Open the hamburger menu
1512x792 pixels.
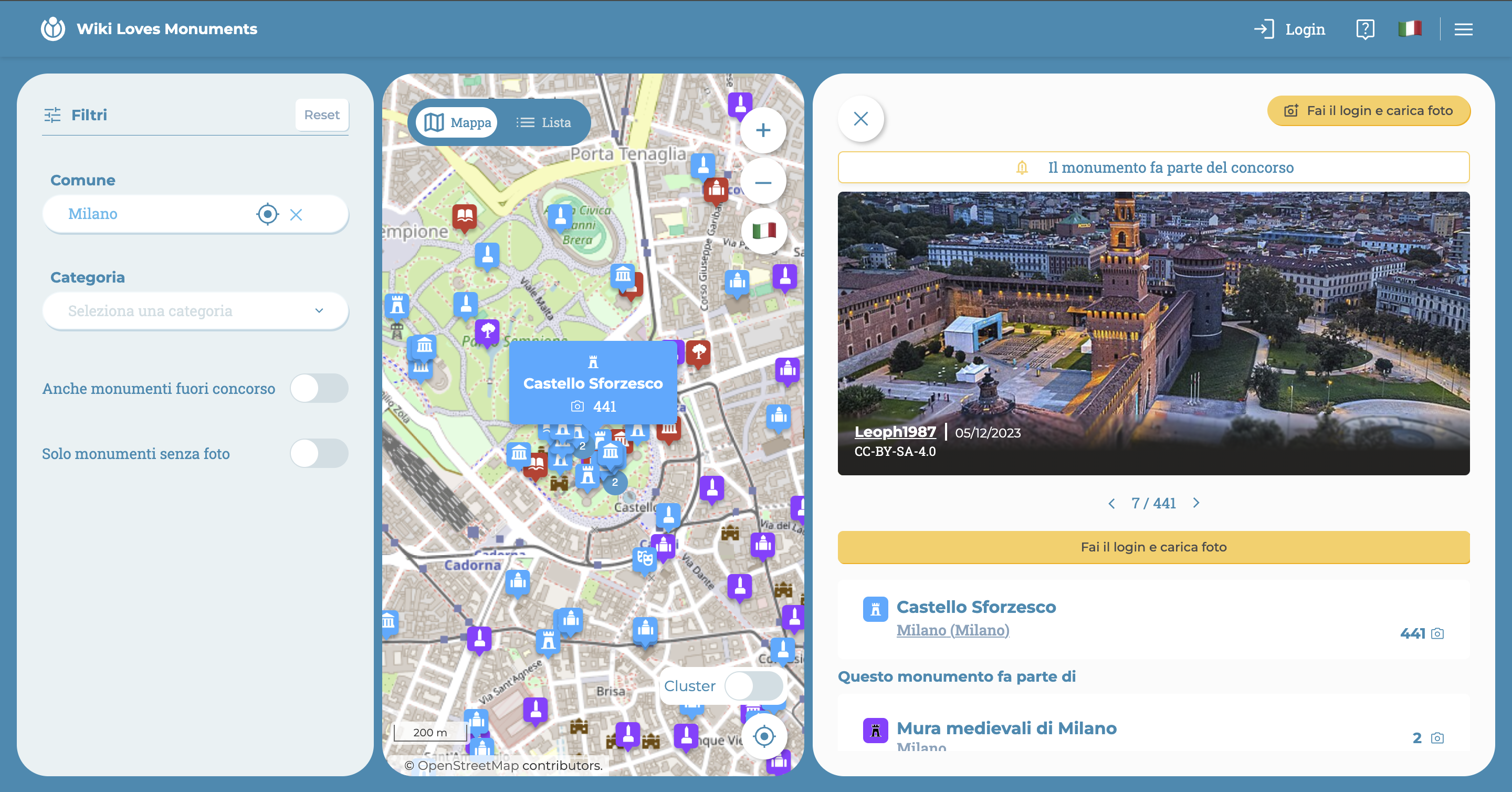pyautogui.click(x=1463, y=29)
